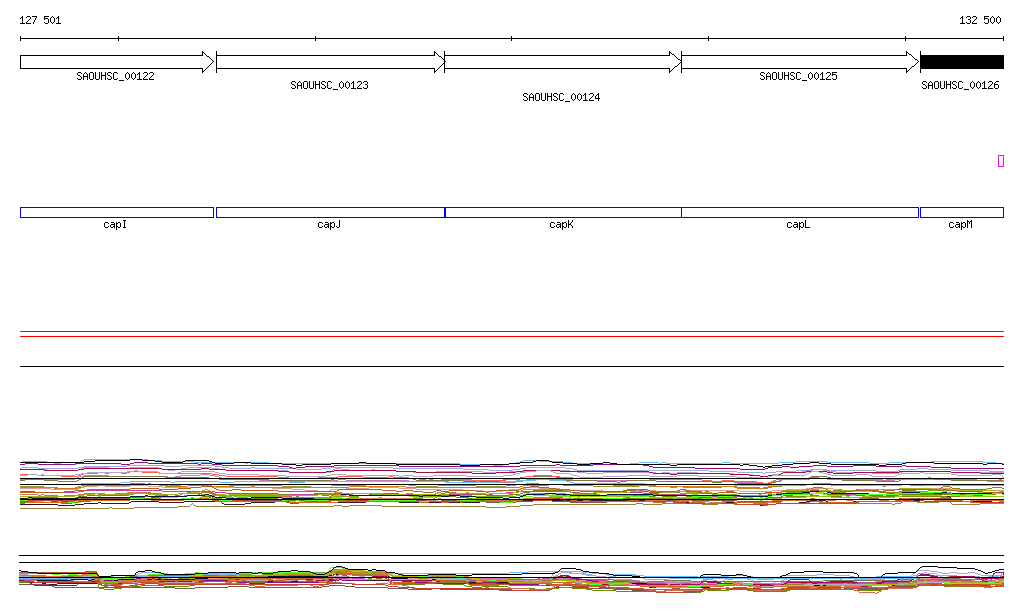Click the SAOUHSC_00123 text label
1024x611 pixels.
click(329, 86)
